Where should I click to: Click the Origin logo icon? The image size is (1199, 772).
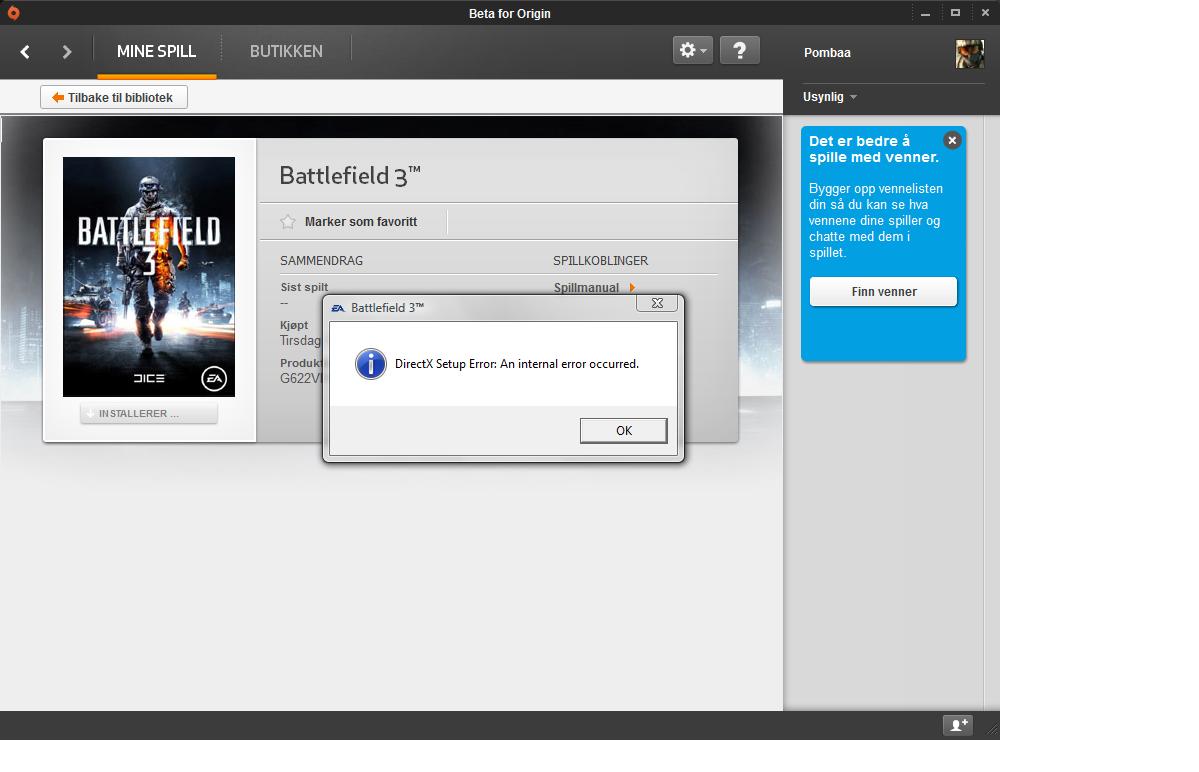tap(13, 12)
